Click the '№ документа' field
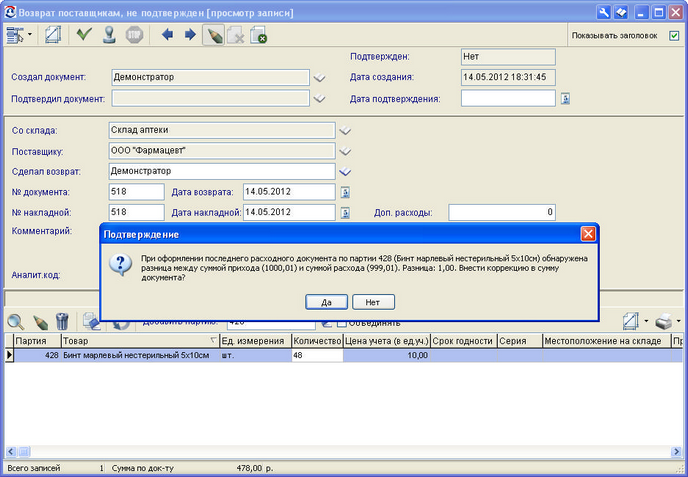 point(136,192)
